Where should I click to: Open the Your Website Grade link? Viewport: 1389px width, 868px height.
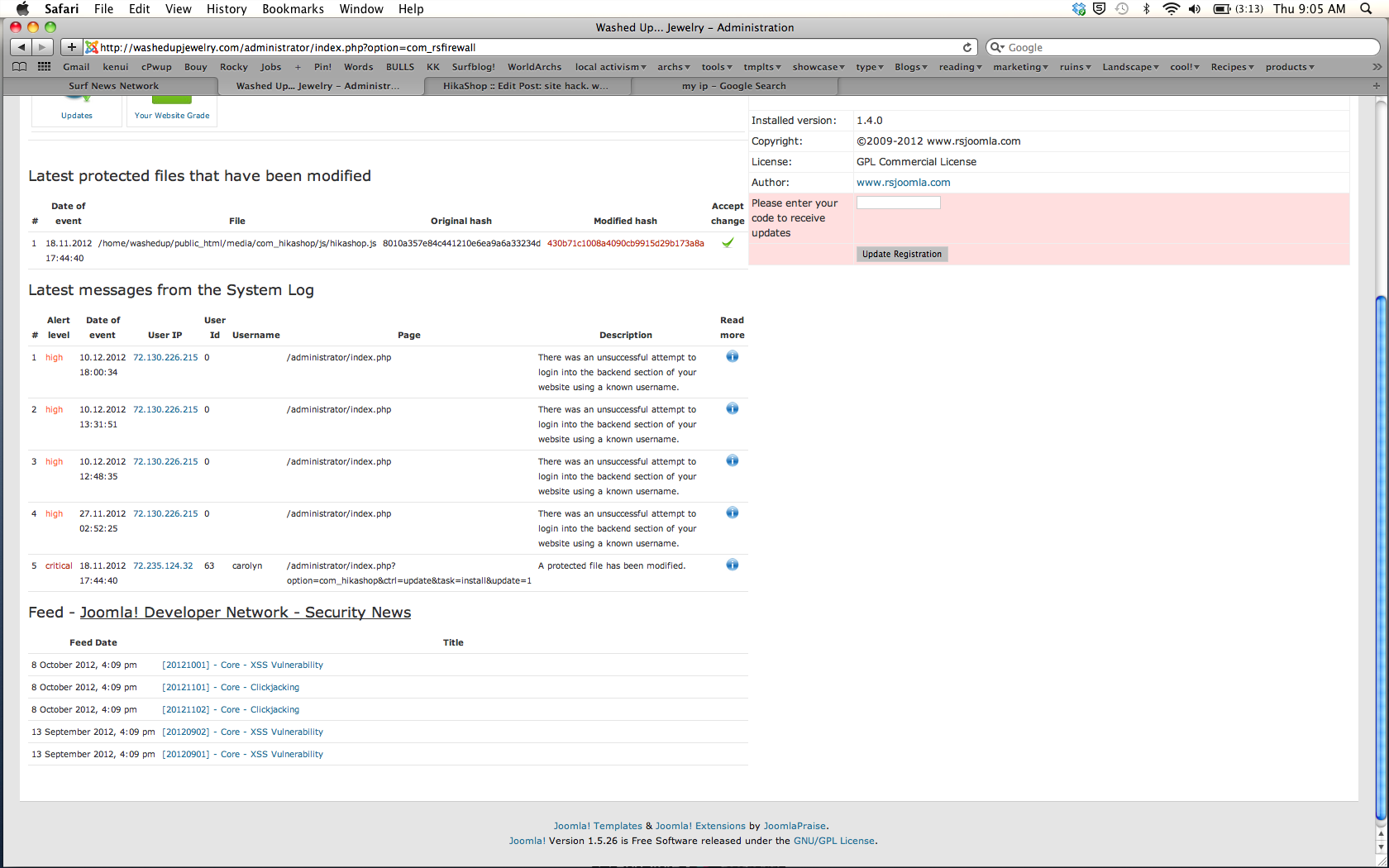pos(172,115)
